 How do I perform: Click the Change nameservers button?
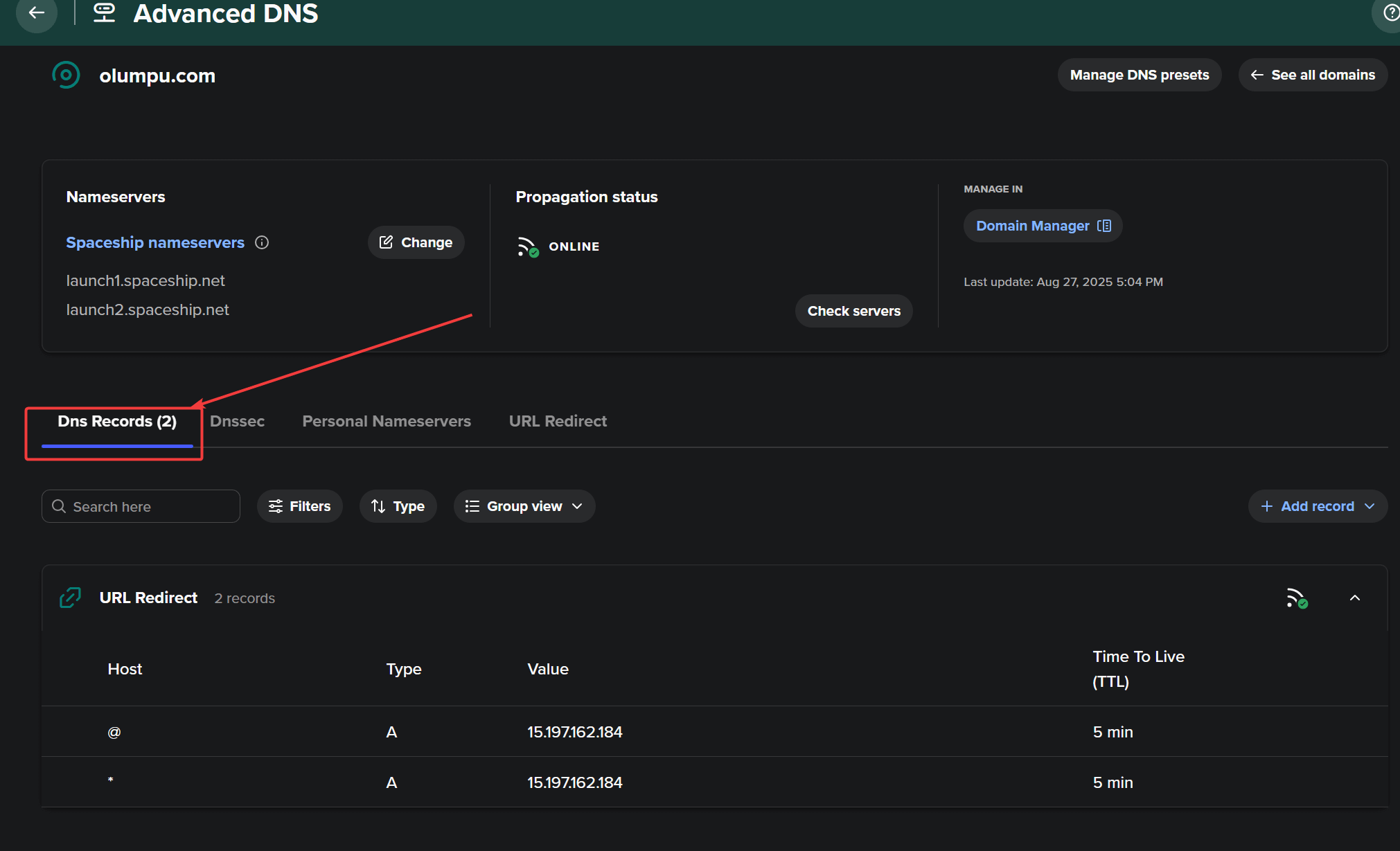pyautogui.click(x=416, y=242)
